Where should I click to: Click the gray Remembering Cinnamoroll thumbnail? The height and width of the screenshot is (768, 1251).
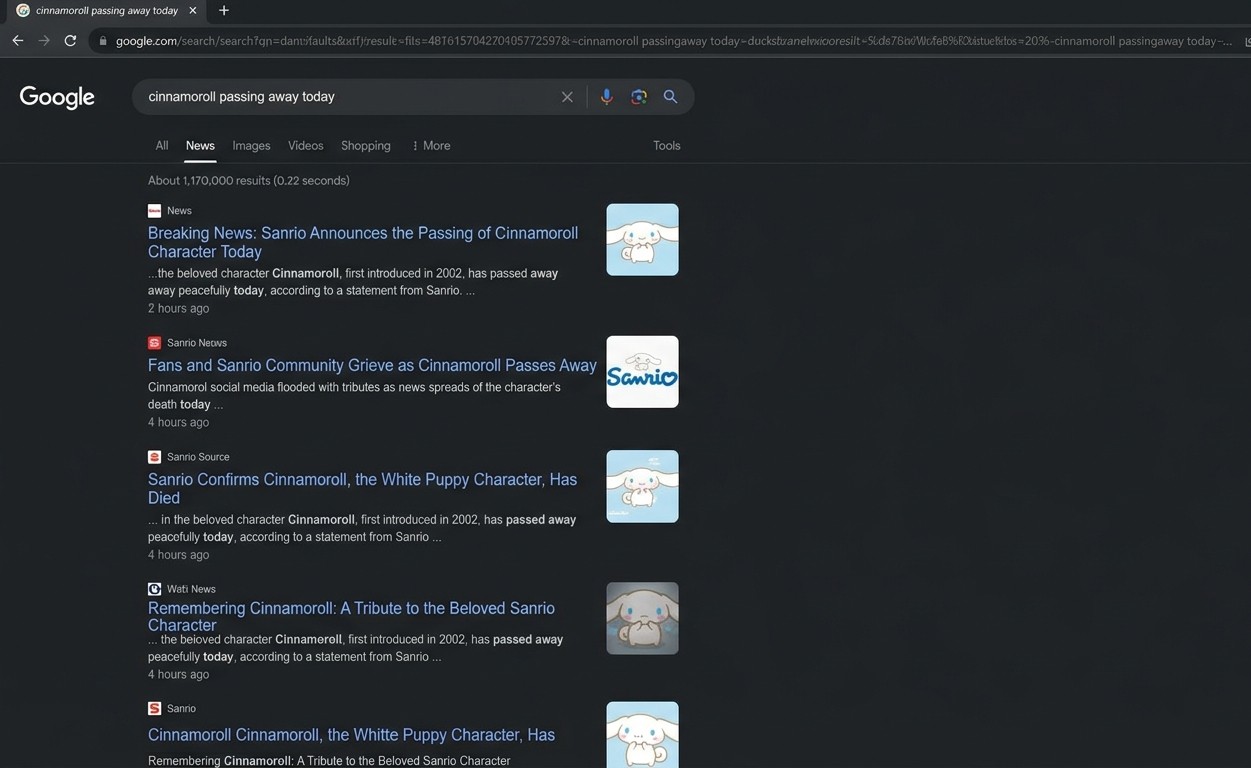click(642, 618)
